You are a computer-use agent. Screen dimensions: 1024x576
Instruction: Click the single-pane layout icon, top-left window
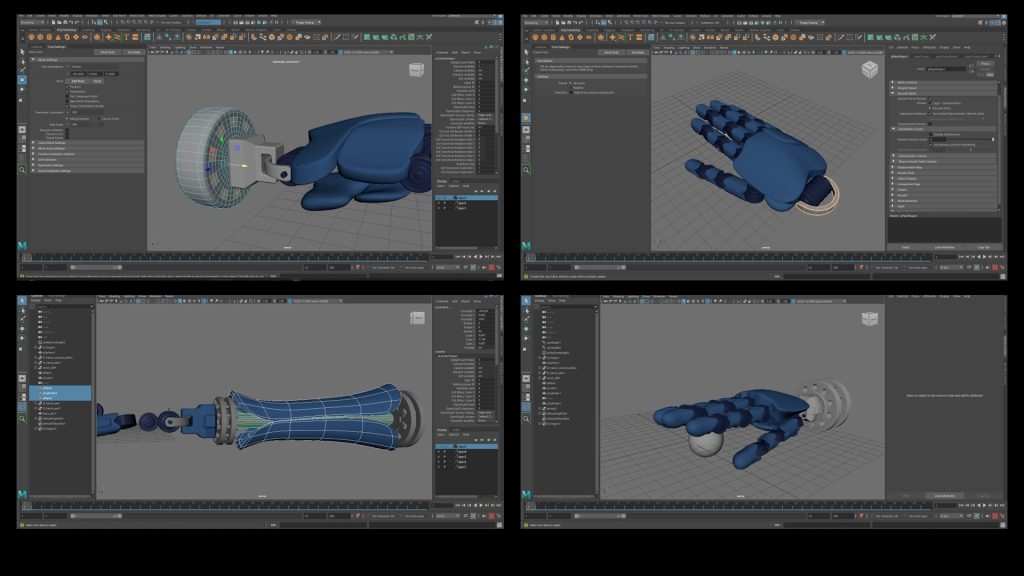22,129
